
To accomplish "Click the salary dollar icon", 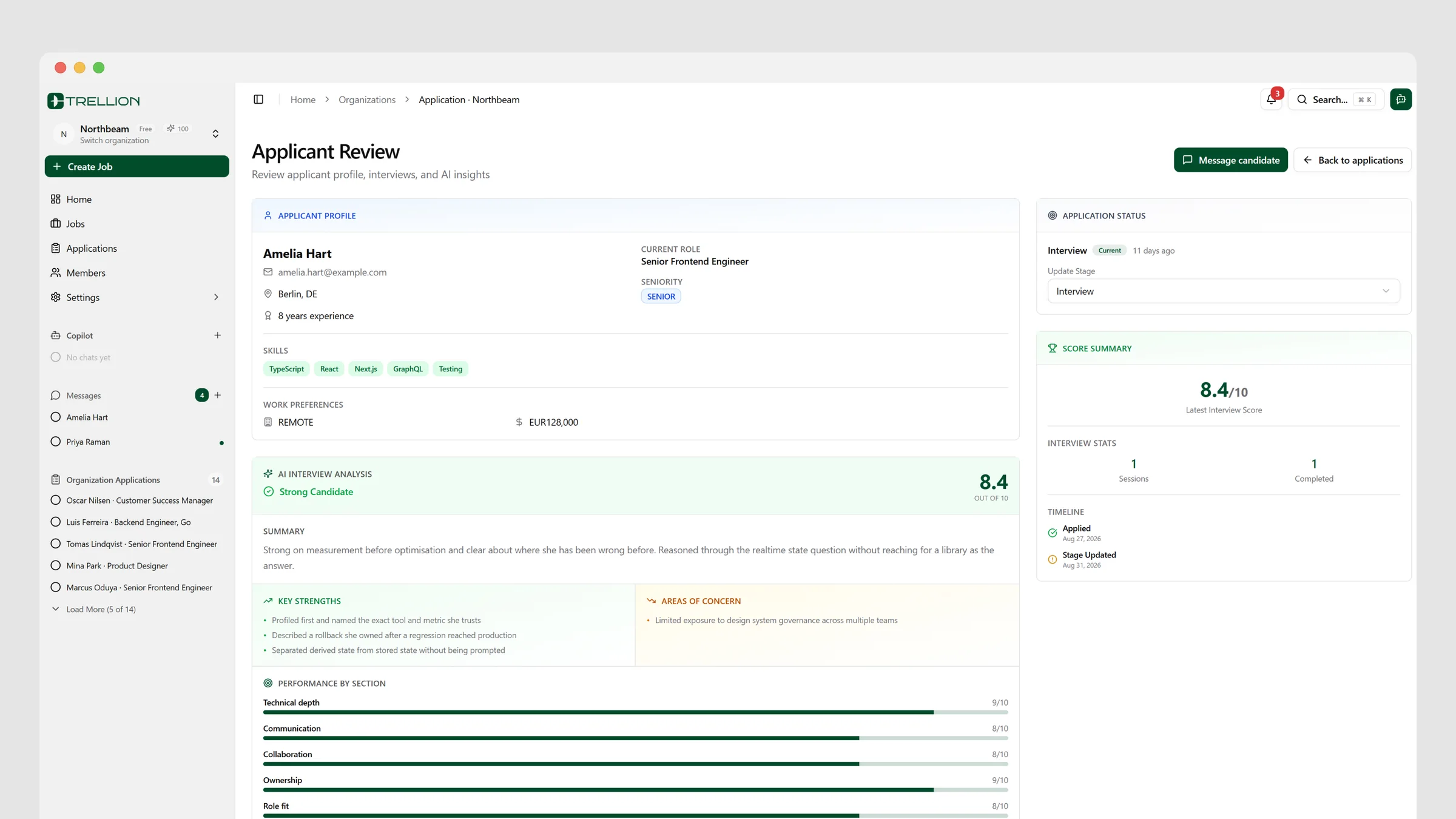I will tap(519, 422).
